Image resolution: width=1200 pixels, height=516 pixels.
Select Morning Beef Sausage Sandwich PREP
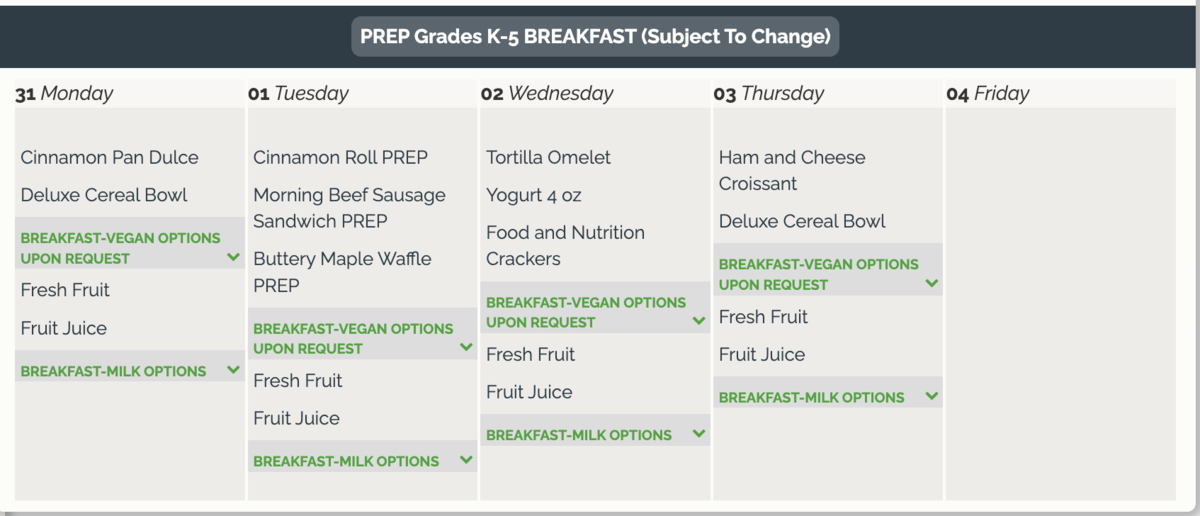[x=349, y=208]
